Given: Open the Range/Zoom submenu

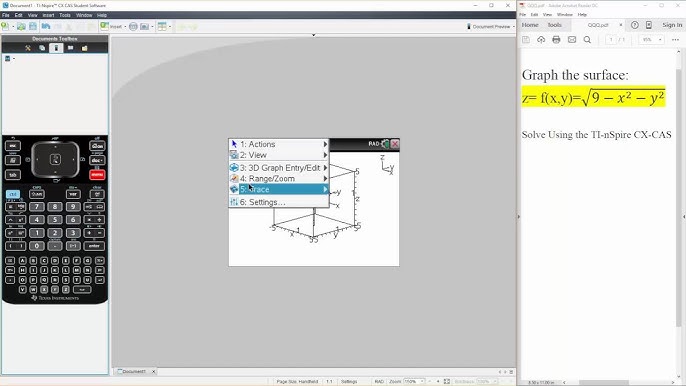Looking at the screenshot, I should point(279,179).
